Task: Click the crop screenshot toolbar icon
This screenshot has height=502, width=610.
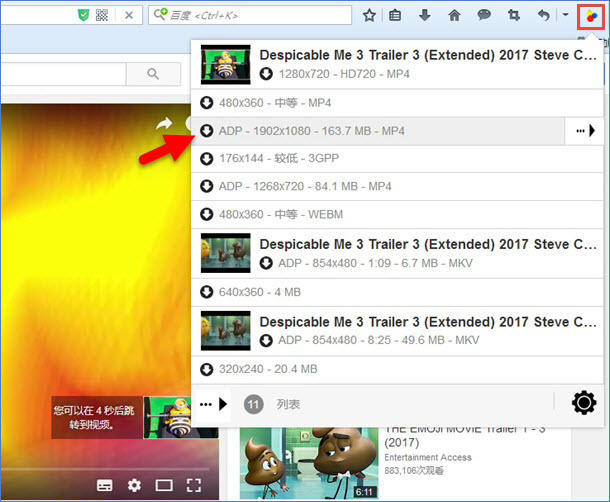Action: click(514, 16)
